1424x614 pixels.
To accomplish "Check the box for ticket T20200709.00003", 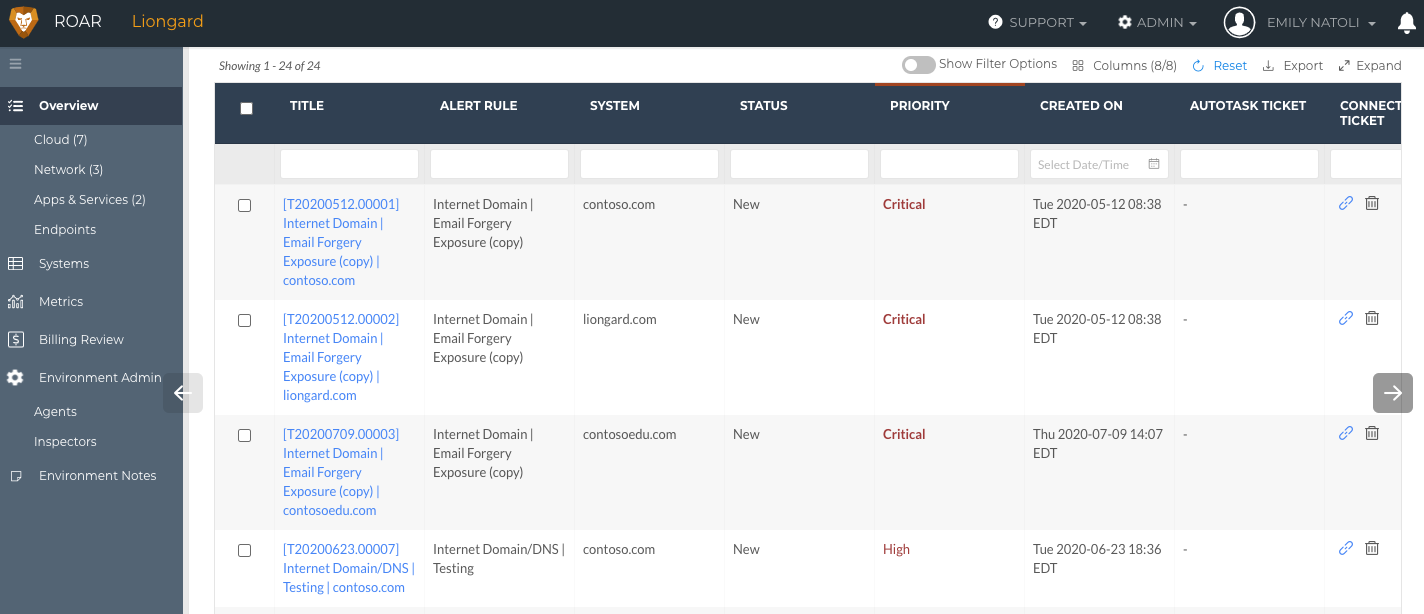I will [x=244, y=435].
